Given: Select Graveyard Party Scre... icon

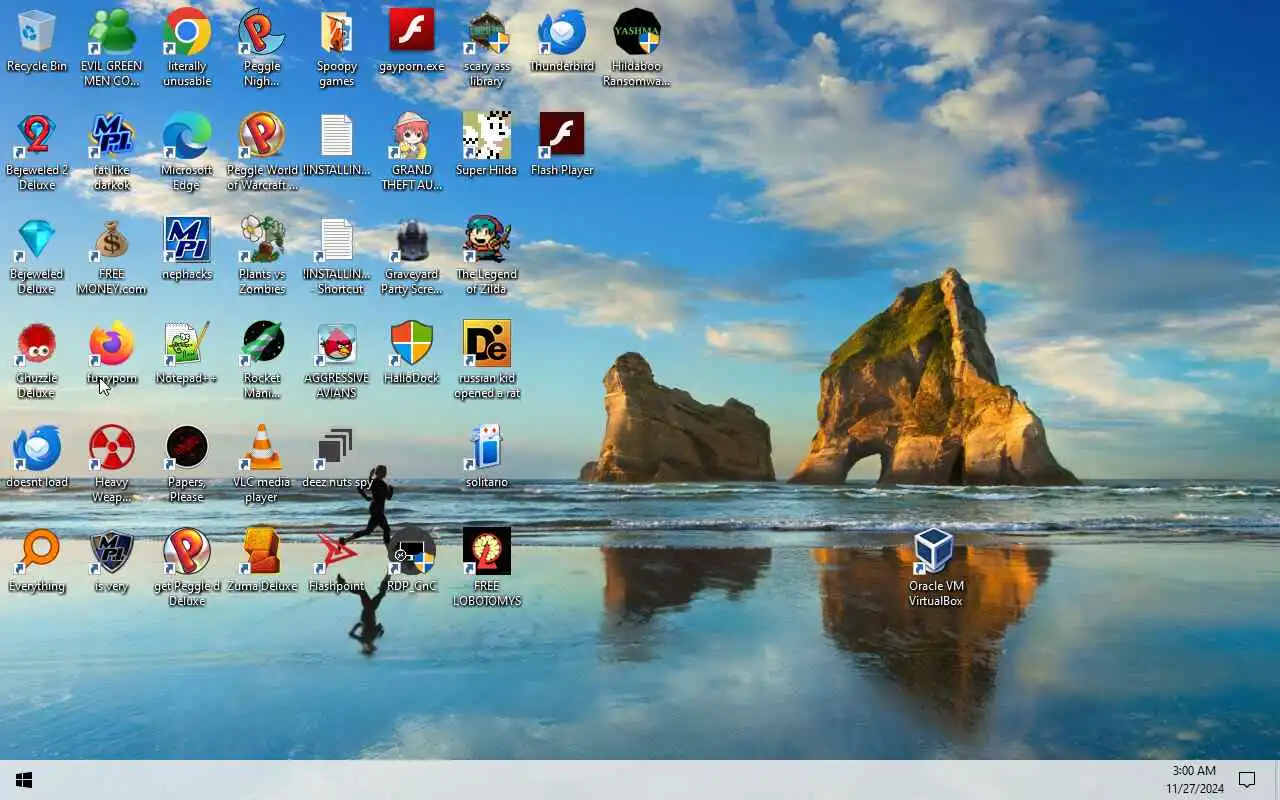Looking at the screenshot, I should (x=412, y=240).
